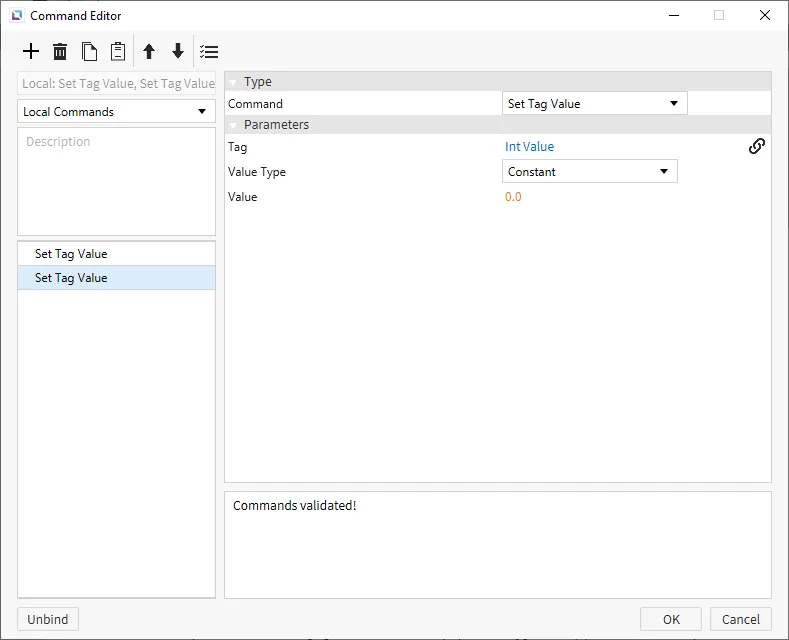Click the Int Value tag link
Viewport: 789px width, 640px height.
[529, 147]
